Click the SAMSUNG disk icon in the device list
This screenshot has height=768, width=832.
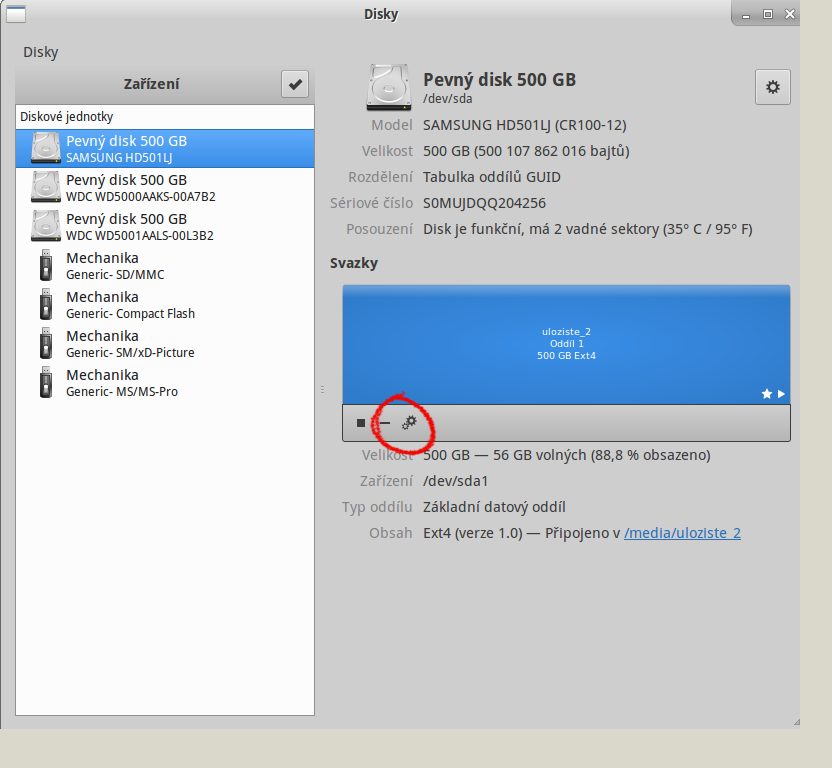[46, 148]
